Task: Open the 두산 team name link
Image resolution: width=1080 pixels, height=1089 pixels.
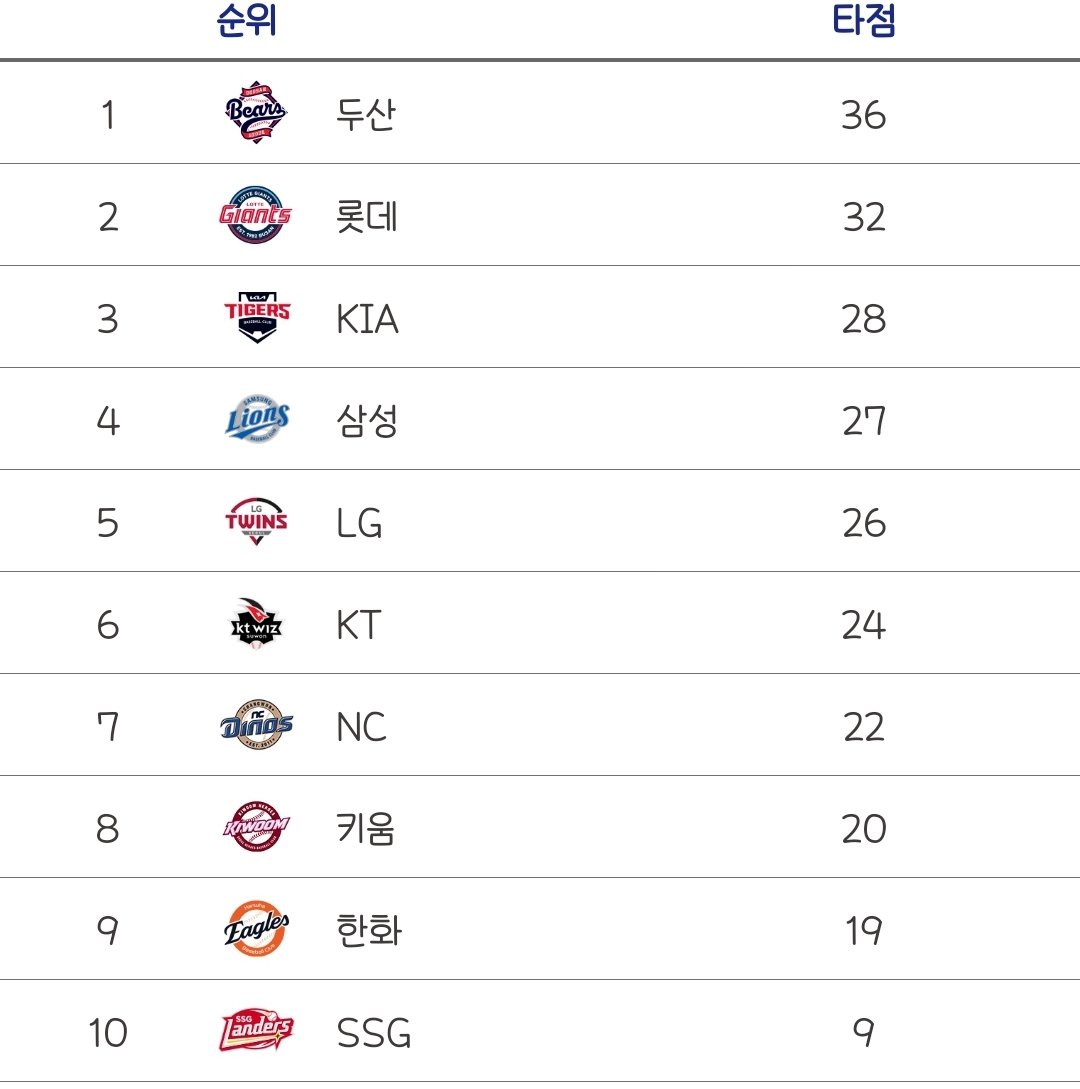Action: point(366,115)
